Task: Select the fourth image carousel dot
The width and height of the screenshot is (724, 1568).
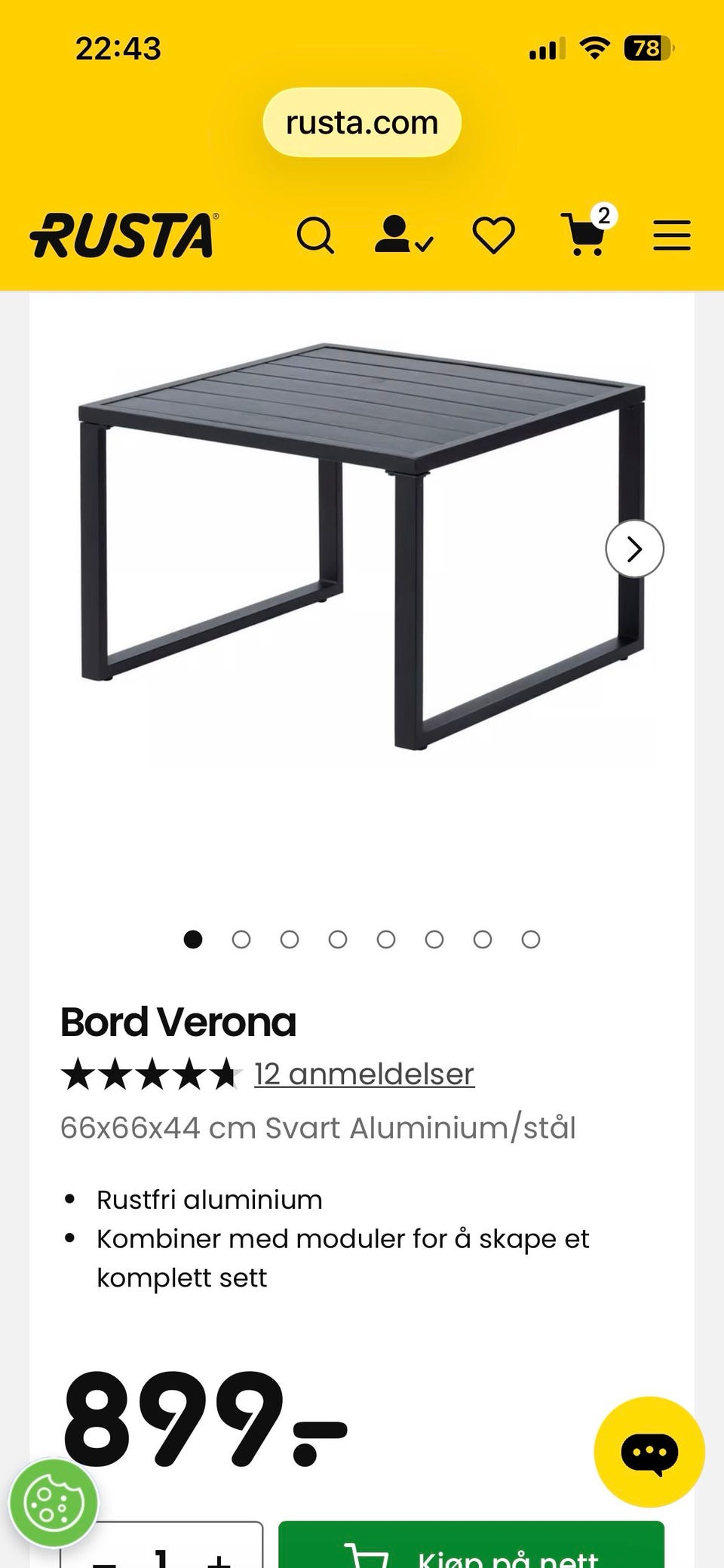Action: [x=338, y=939]
